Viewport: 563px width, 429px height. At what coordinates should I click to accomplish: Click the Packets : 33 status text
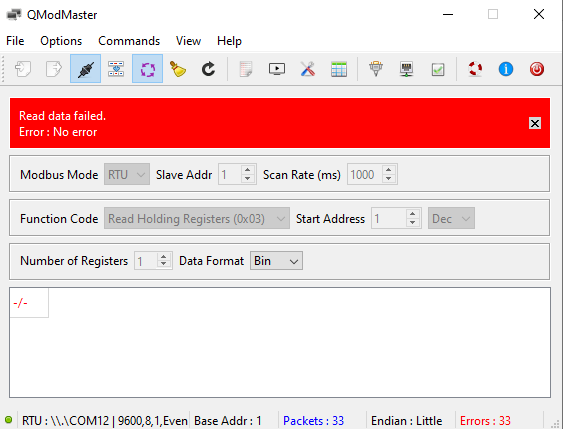click(313, 421)
